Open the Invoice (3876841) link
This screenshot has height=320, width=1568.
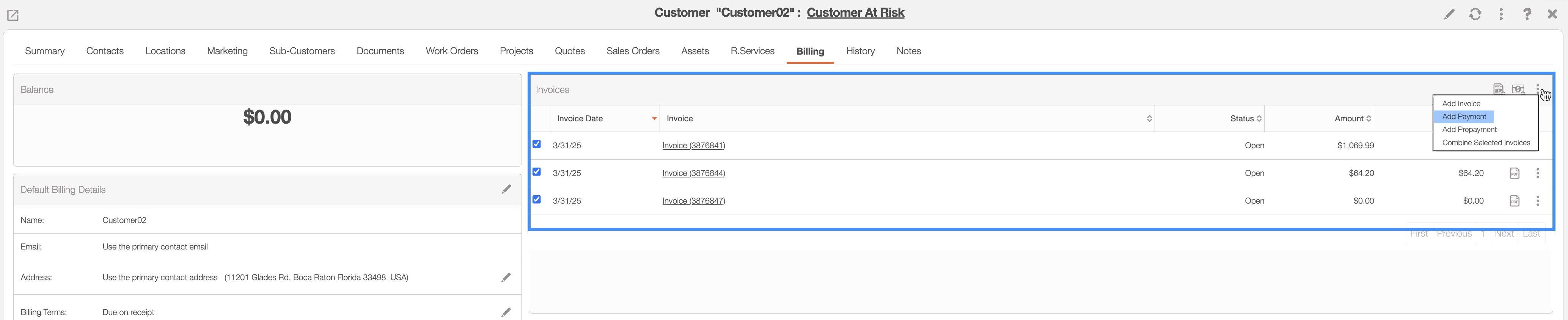click(693, 145)
